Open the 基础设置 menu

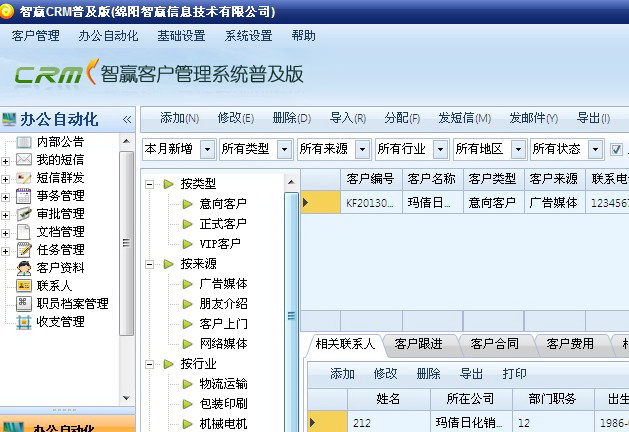pyautogui.click(x=181, y=36)
